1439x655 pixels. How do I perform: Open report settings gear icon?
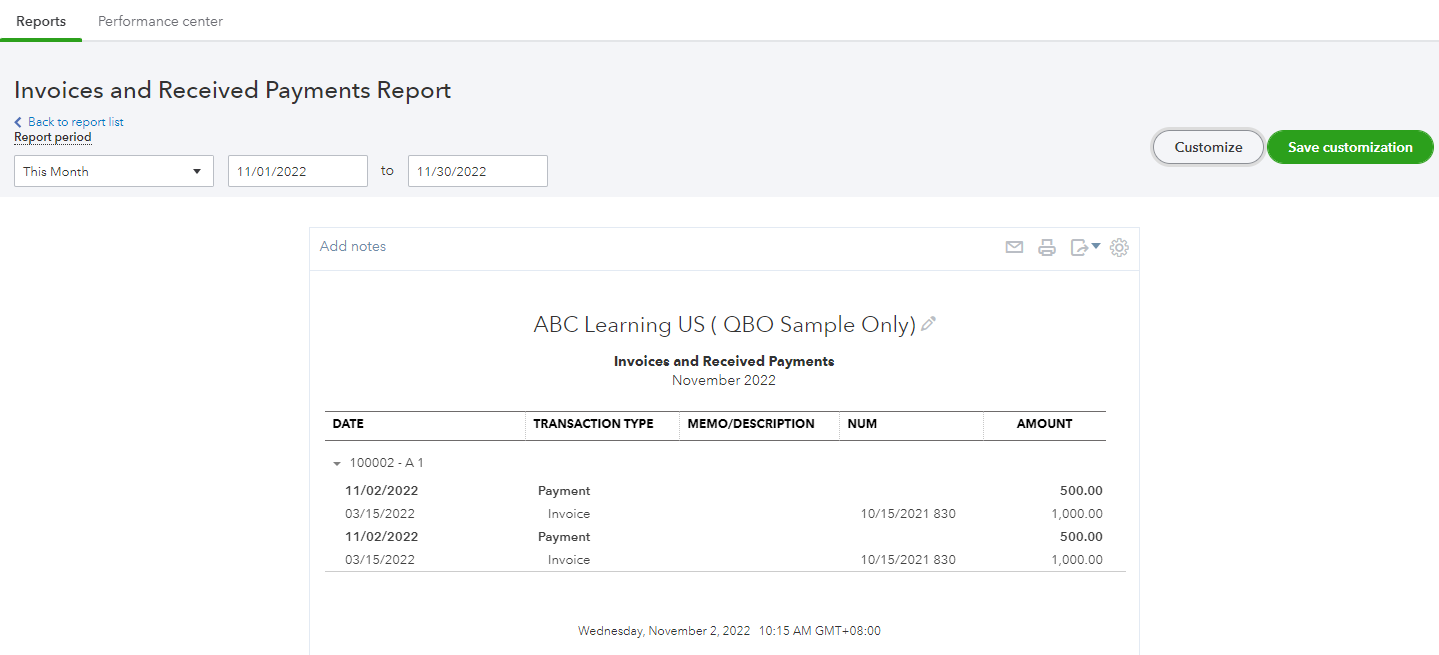1119,247
